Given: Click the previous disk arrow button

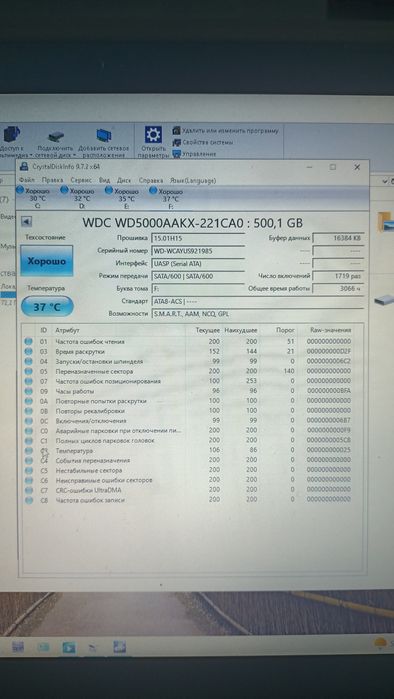Looking at the screenshot, I should click(27, 221).
